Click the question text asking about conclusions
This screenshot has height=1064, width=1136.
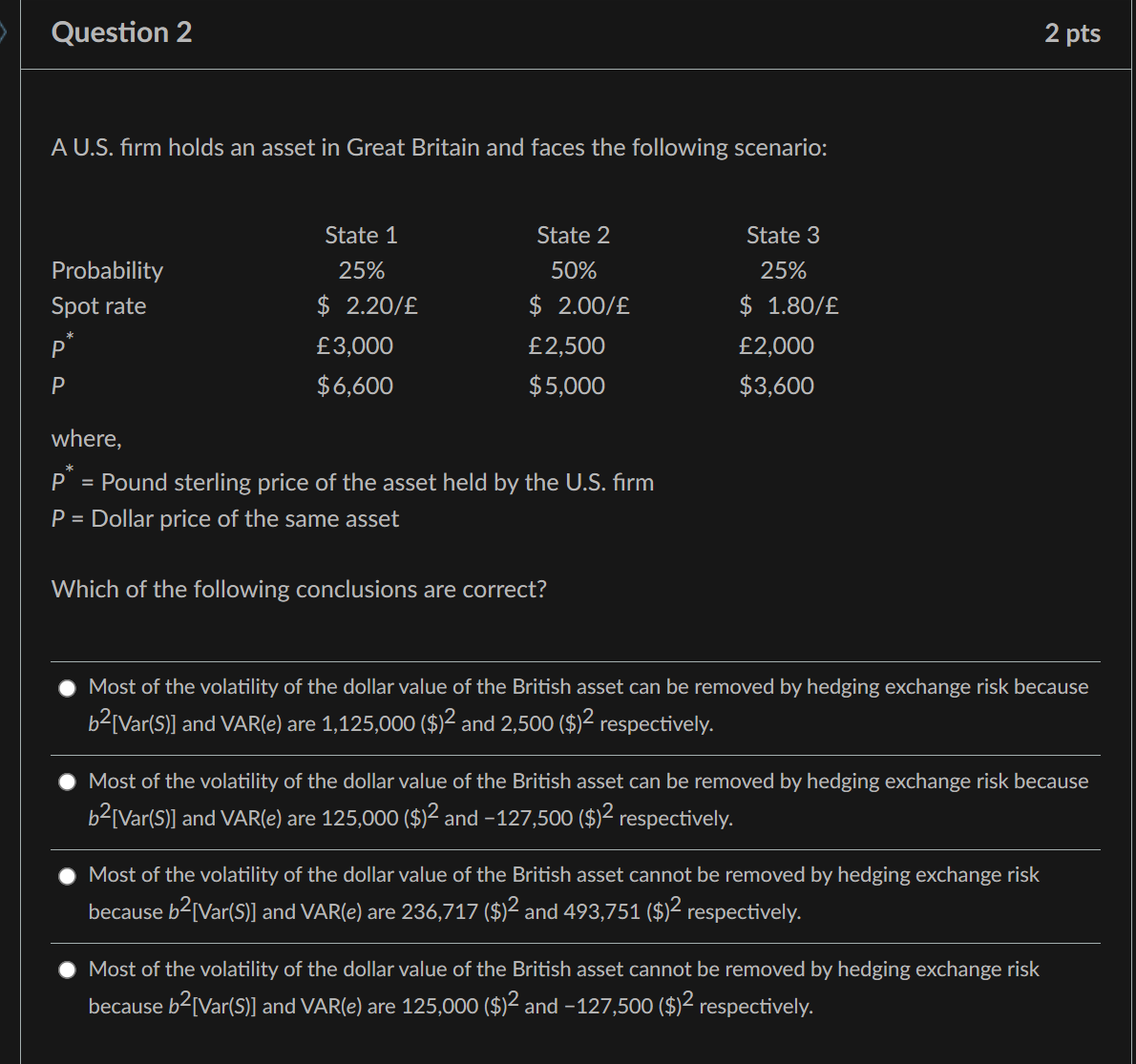[299, 589]
